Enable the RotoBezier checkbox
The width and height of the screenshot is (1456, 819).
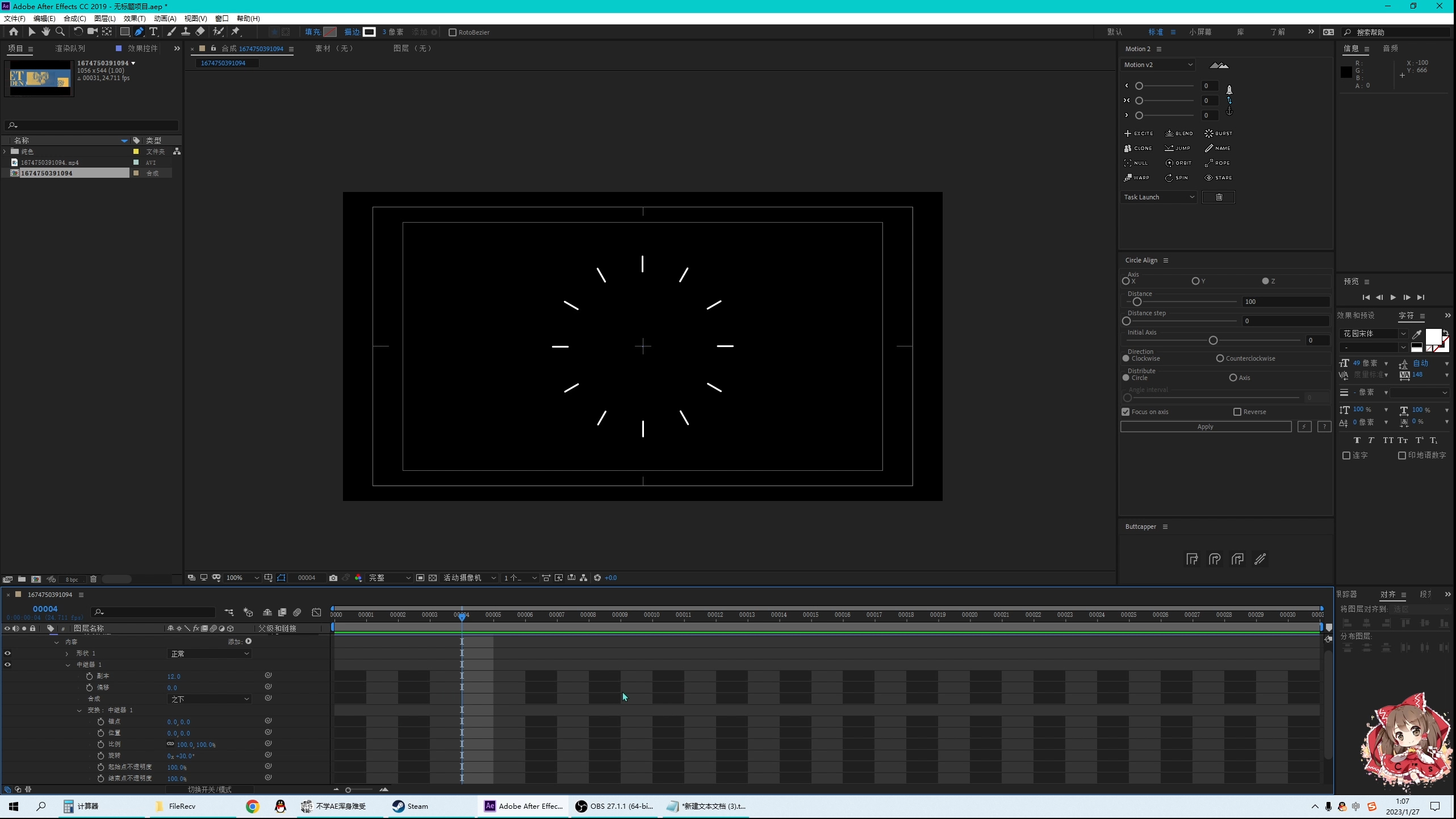453,32
